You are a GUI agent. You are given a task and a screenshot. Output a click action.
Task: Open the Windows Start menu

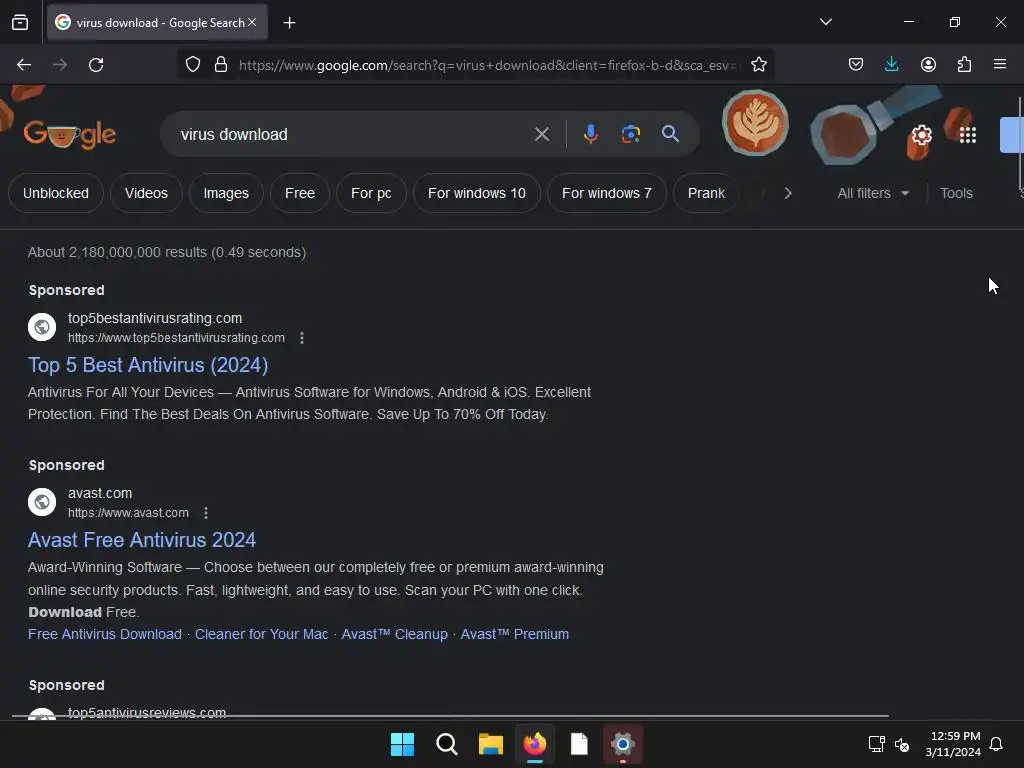[402, 744]
